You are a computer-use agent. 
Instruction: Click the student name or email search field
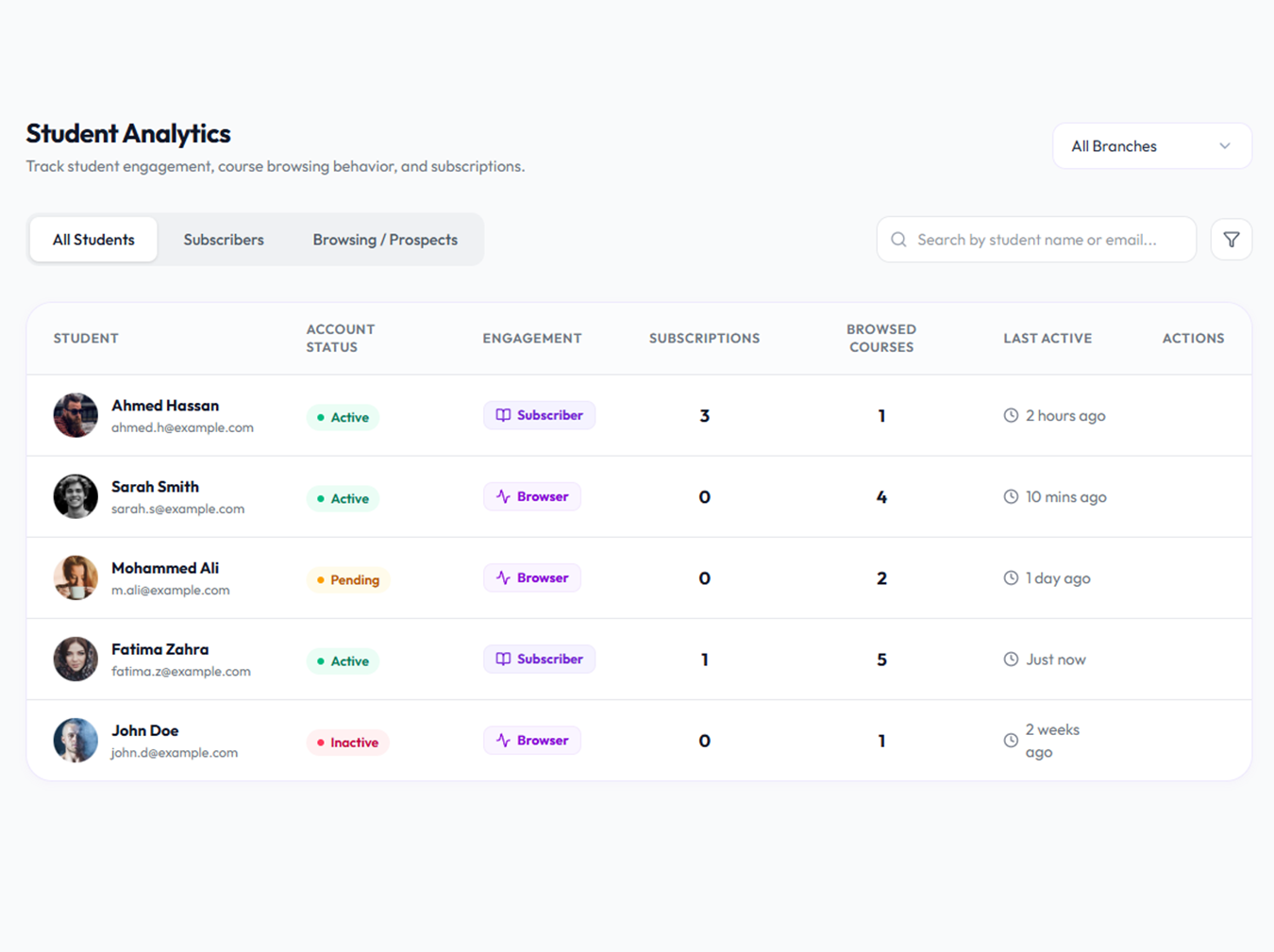point(1036,240)
